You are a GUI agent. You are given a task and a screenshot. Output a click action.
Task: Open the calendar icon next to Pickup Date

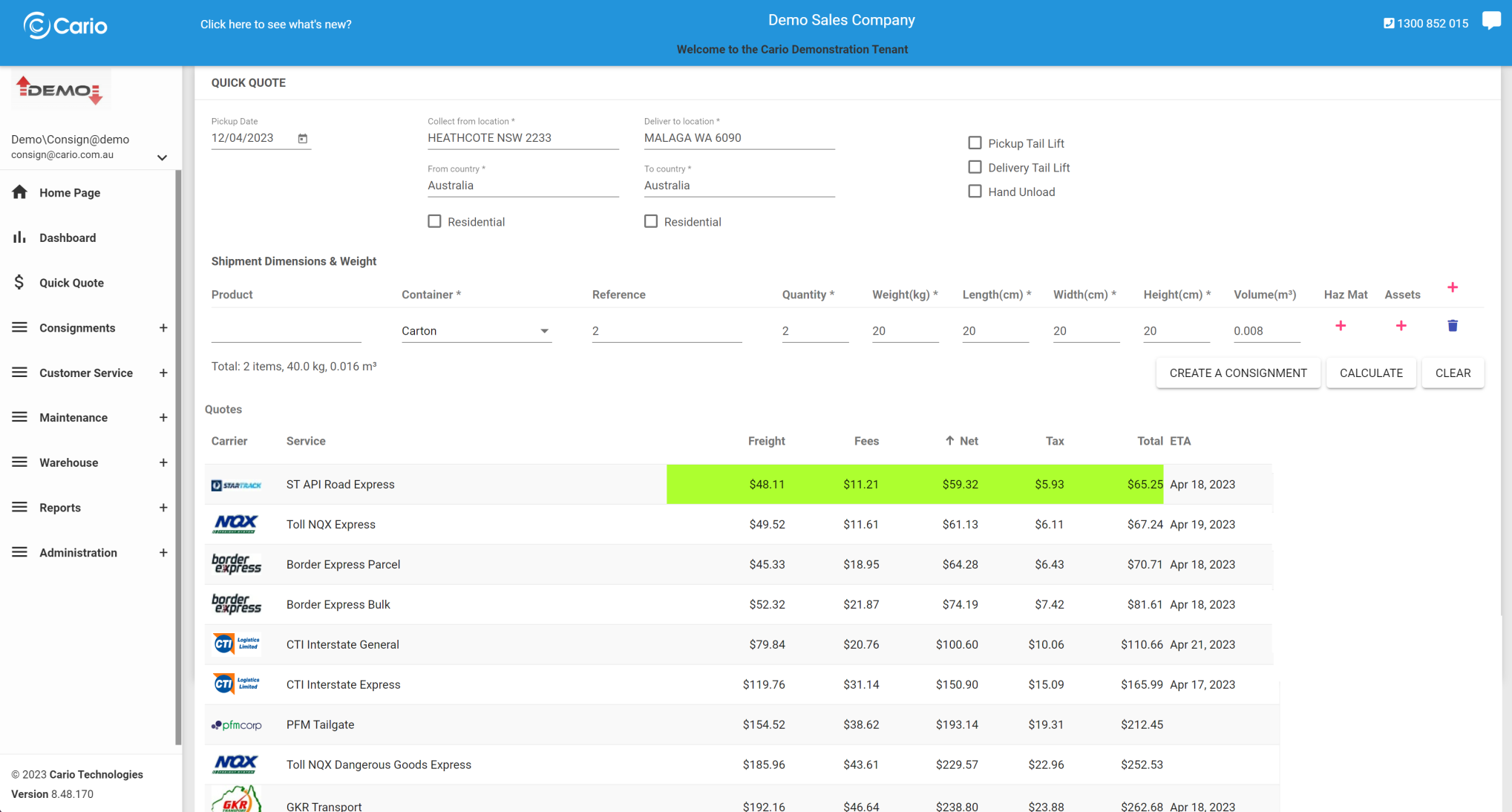(303, 138)
